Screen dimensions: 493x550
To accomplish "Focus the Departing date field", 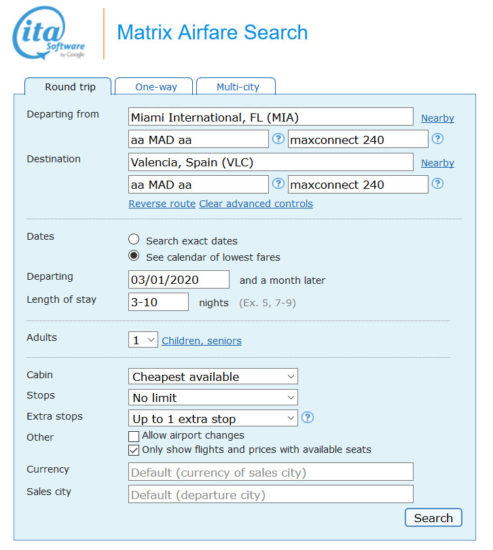I will click(x=179, y=280).
